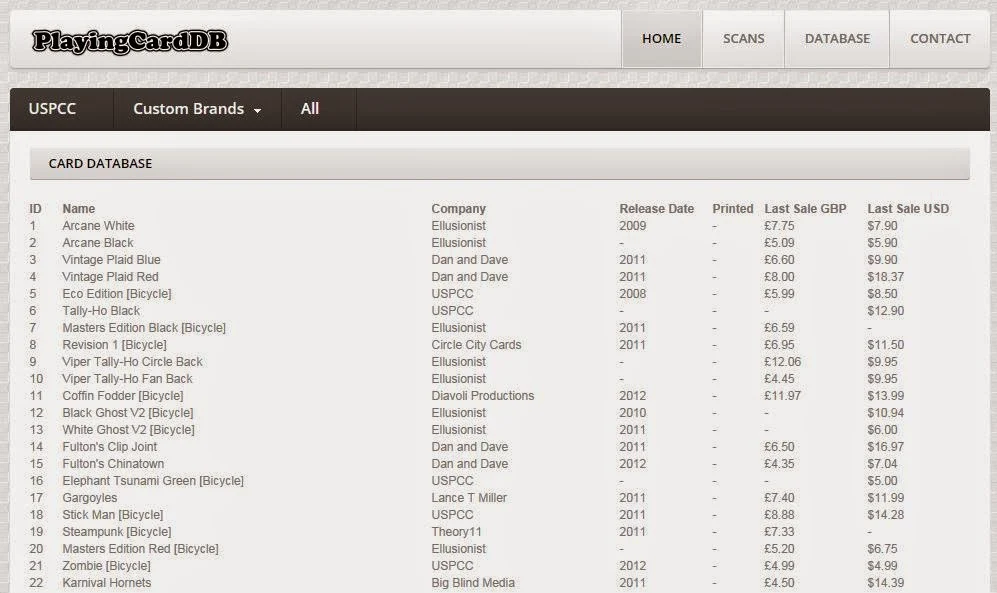Click the Last Sale GBP column header
The height and width of the screenshot is (593, 997).
805,208
